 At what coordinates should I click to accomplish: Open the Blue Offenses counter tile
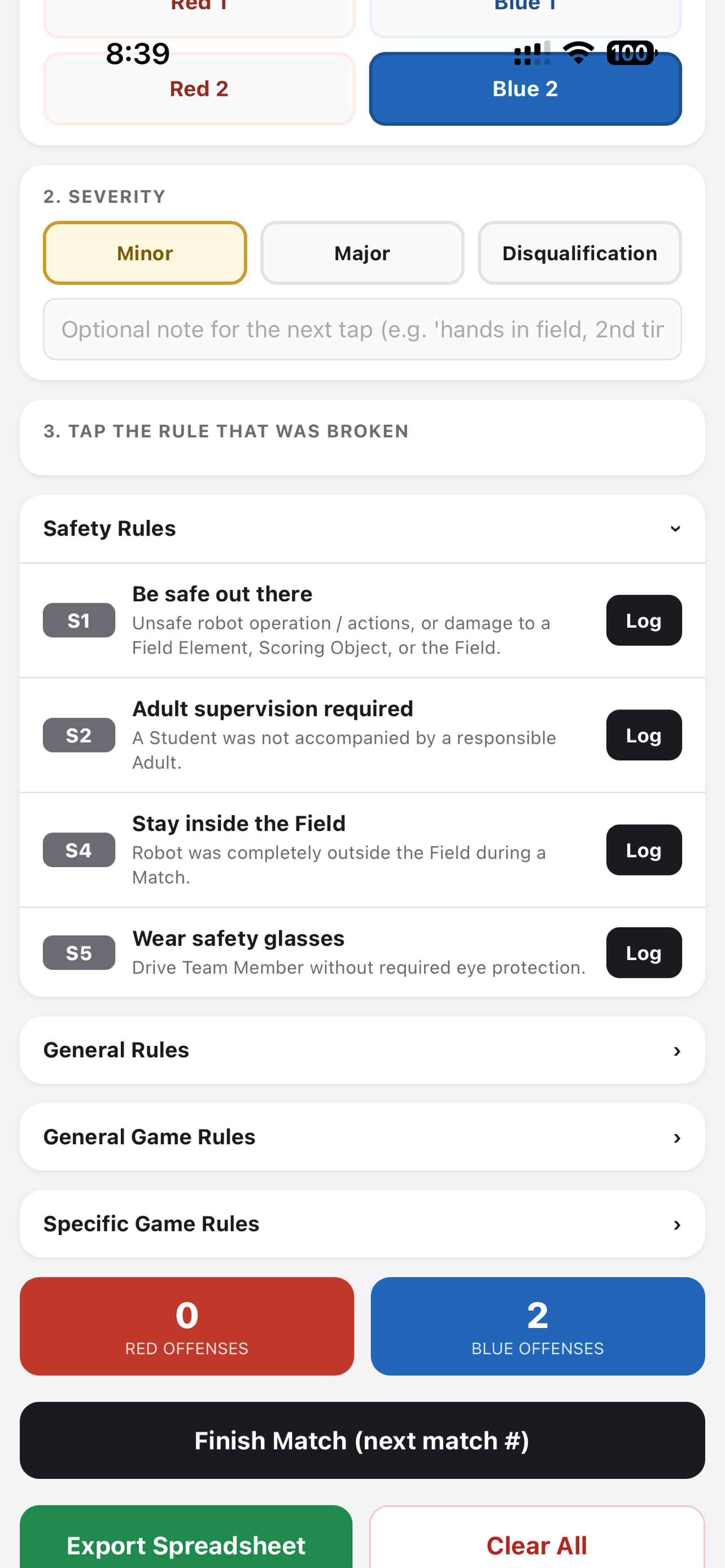538,1326
